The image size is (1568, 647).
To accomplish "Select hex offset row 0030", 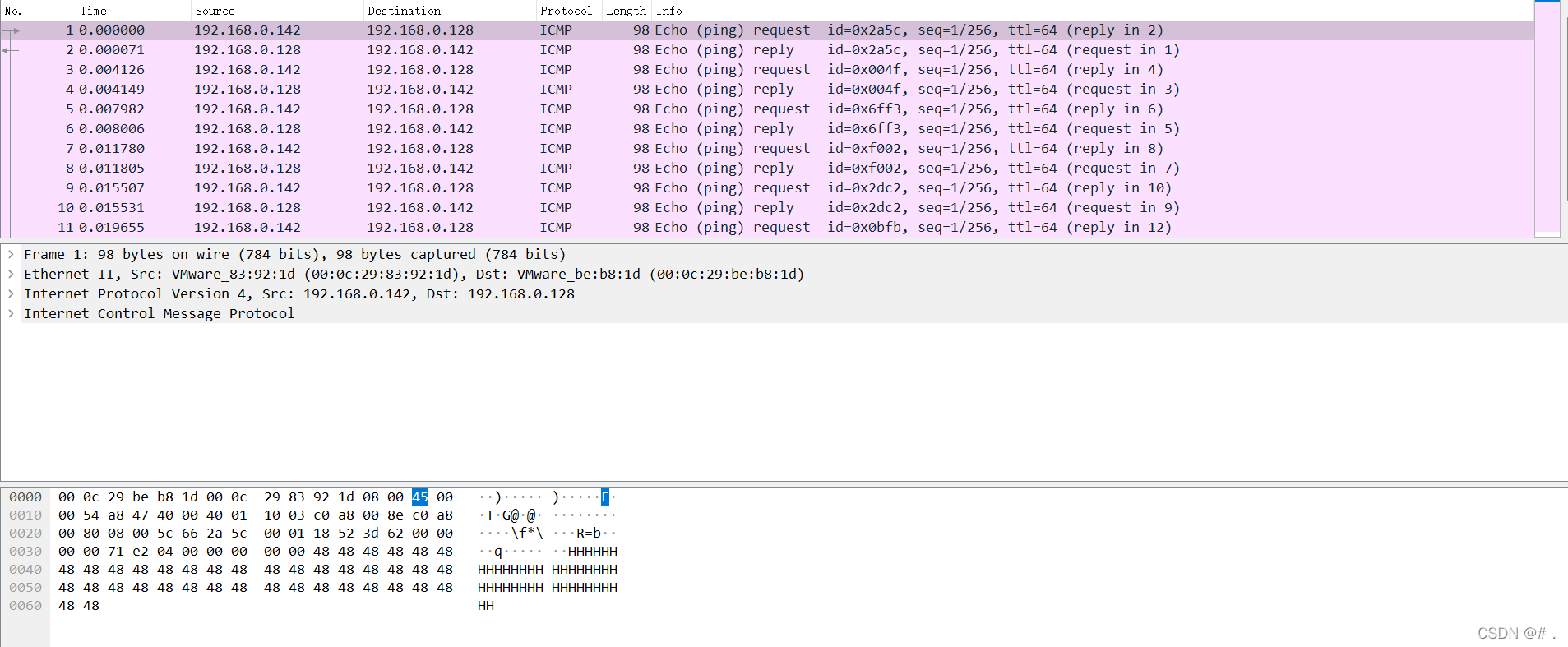I will tap(25, 552).
